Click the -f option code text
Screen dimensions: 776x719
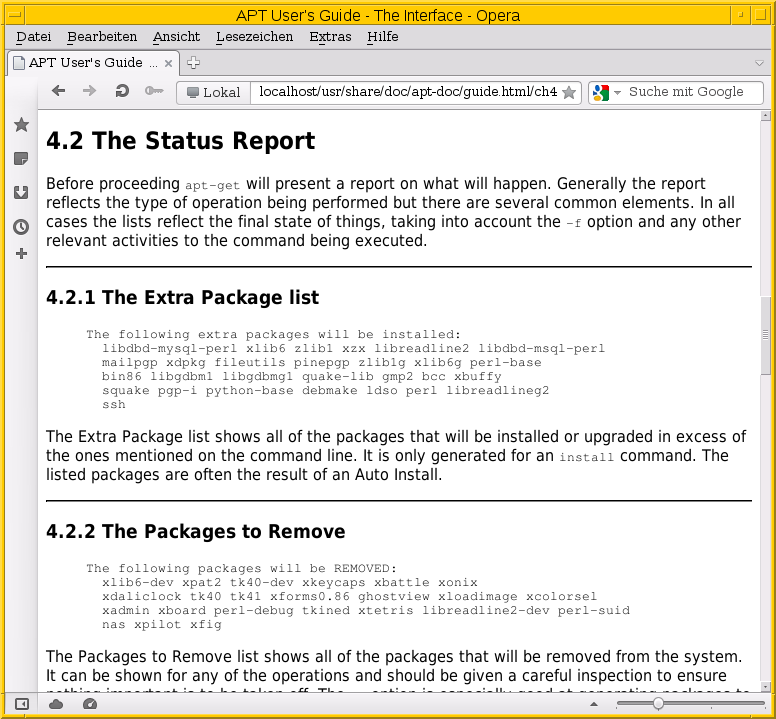pyautogui.click(x=574, y=223)
